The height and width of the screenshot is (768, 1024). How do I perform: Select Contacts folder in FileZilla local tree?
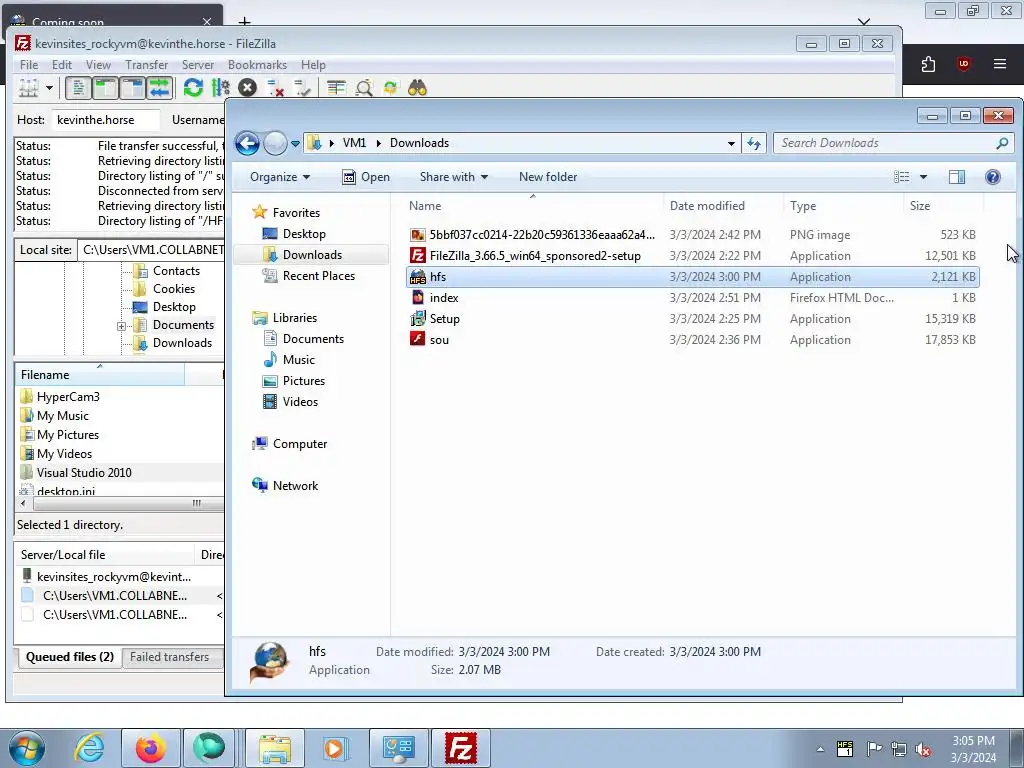(176, 270)
